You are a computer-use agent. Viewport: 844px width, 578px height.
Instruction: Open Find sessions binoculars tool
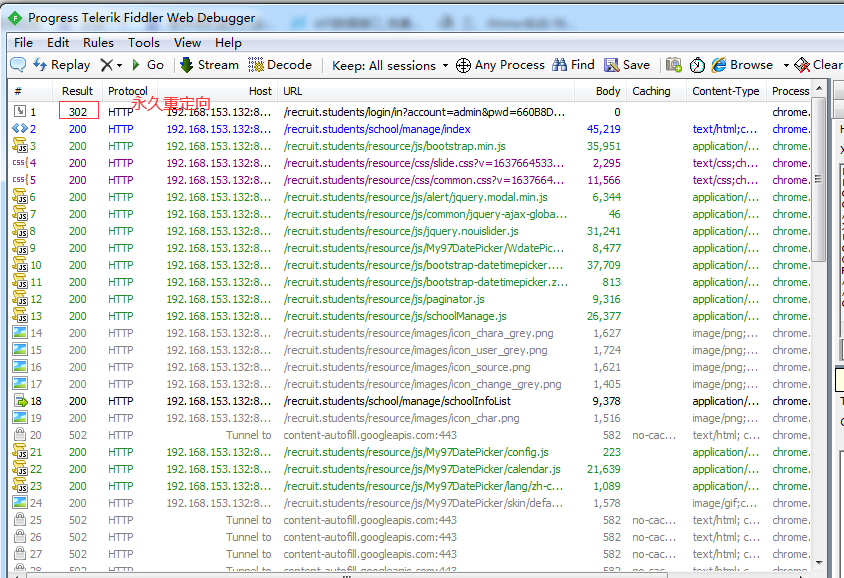pos(573,65)
